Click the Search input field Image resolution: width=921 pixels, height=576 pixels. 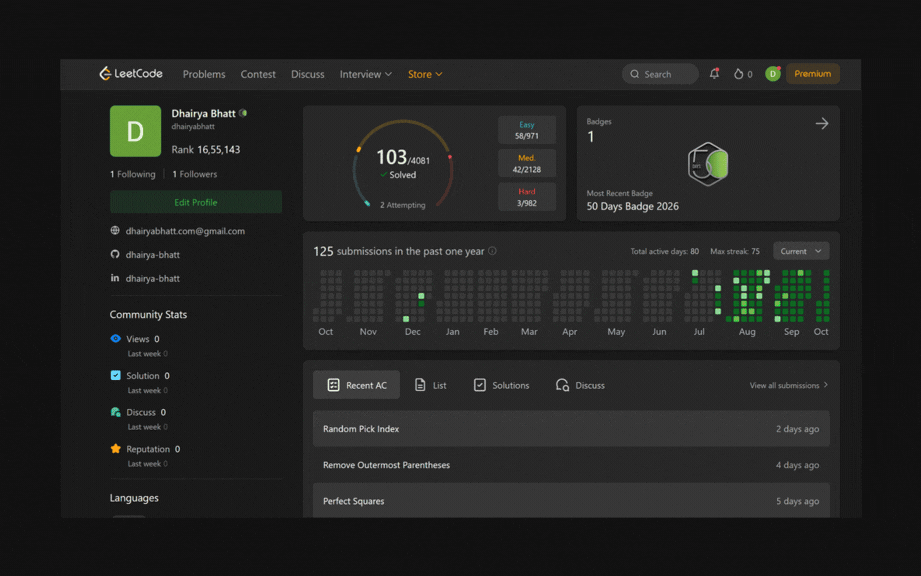[x=660, y=74]
